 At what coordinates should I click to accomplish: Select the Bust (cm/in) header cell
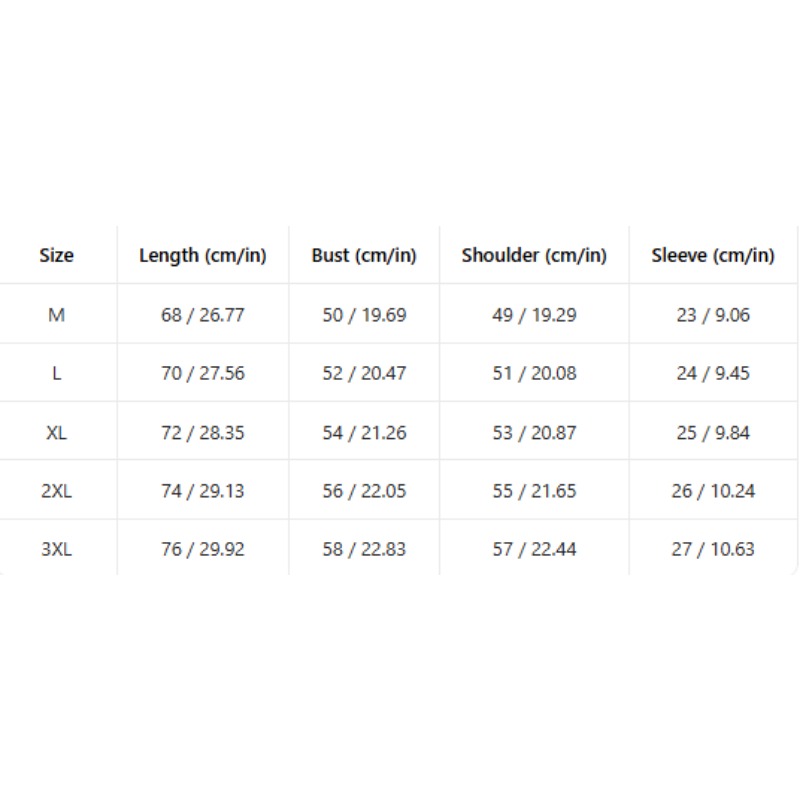(364, 255)
